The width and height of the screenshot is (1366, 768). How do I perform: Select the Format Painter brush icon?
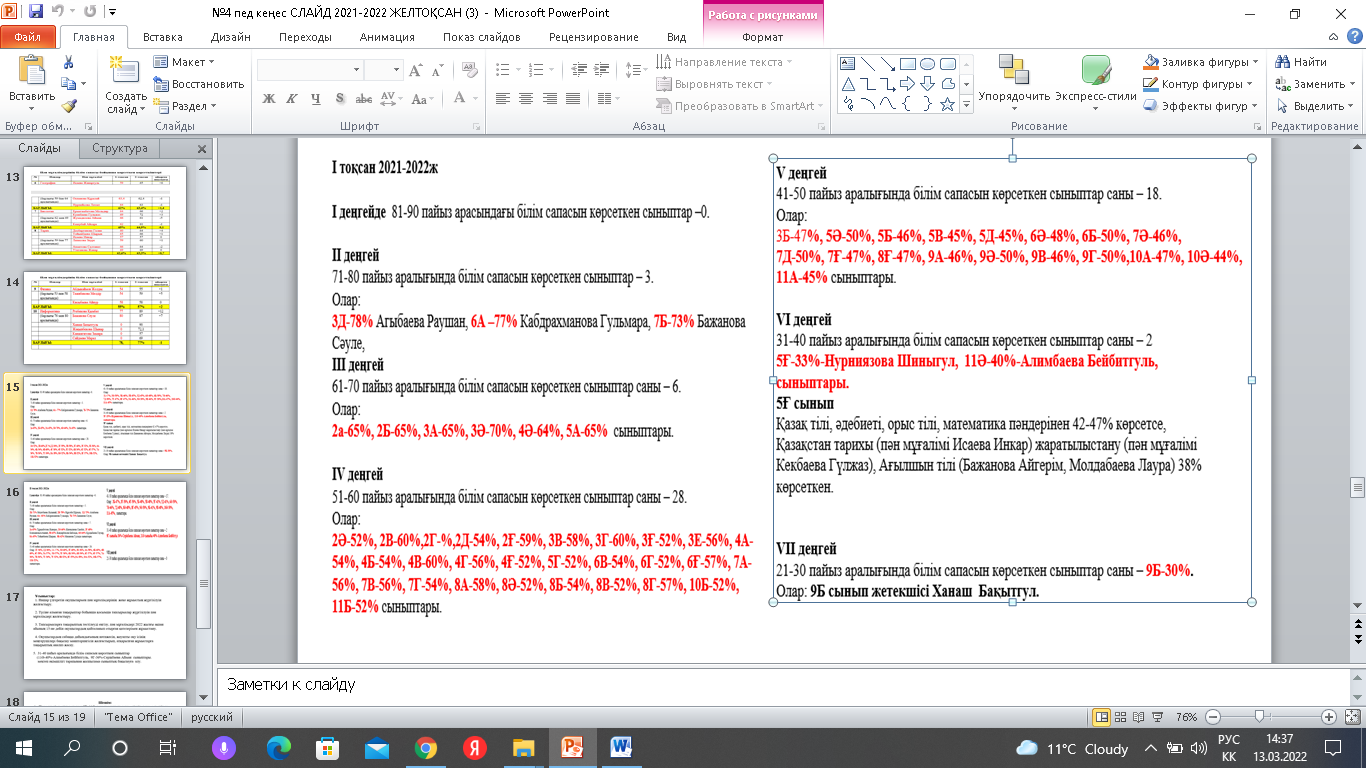click(68, 106)
